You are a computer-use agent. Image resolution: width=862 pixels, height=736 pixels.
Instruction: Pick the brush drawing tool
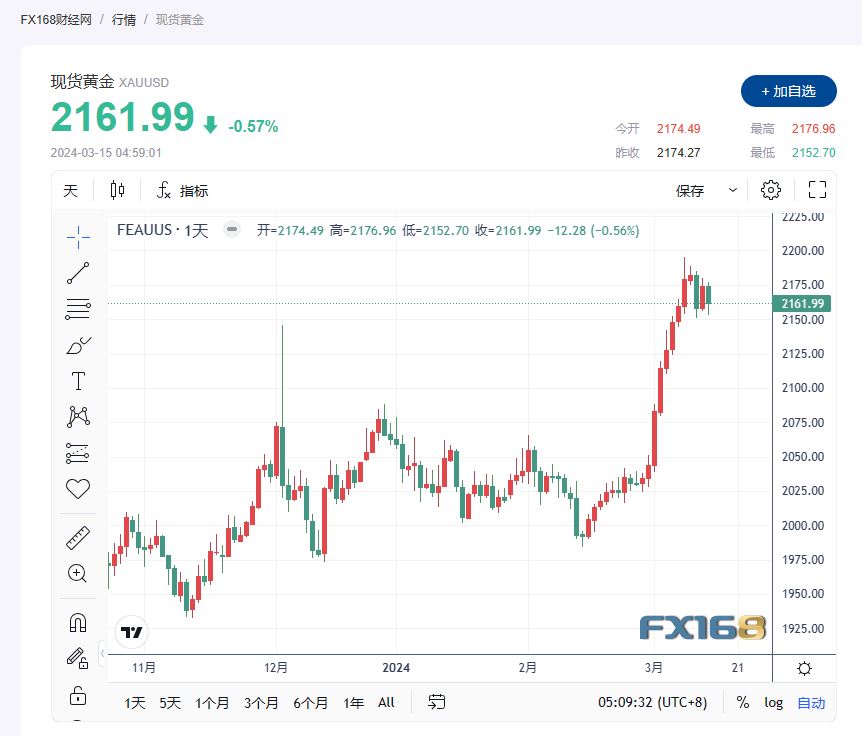pos(78,344)
